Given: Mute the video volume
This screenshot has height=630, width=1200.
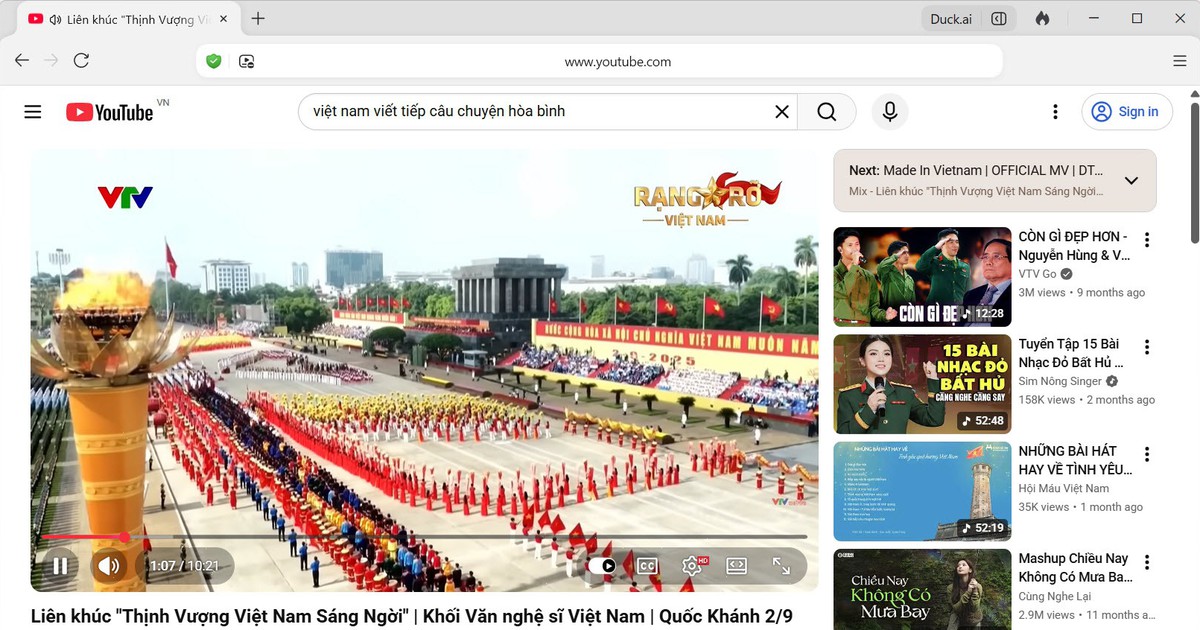Looking at the screenshot, I should 109,566.
